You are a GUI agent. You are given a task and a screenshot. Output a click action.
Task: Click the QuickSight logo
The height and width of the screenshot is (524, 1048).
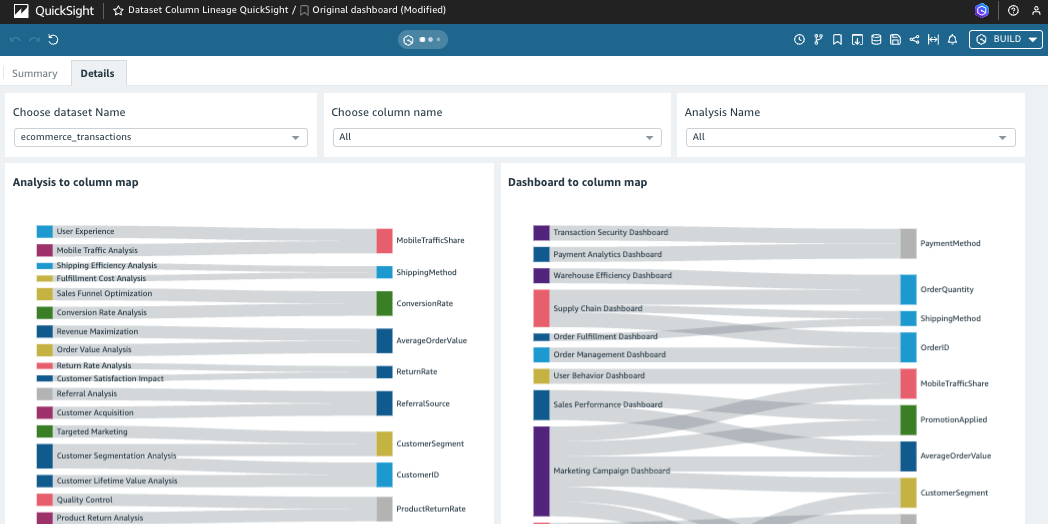(54, 11)
